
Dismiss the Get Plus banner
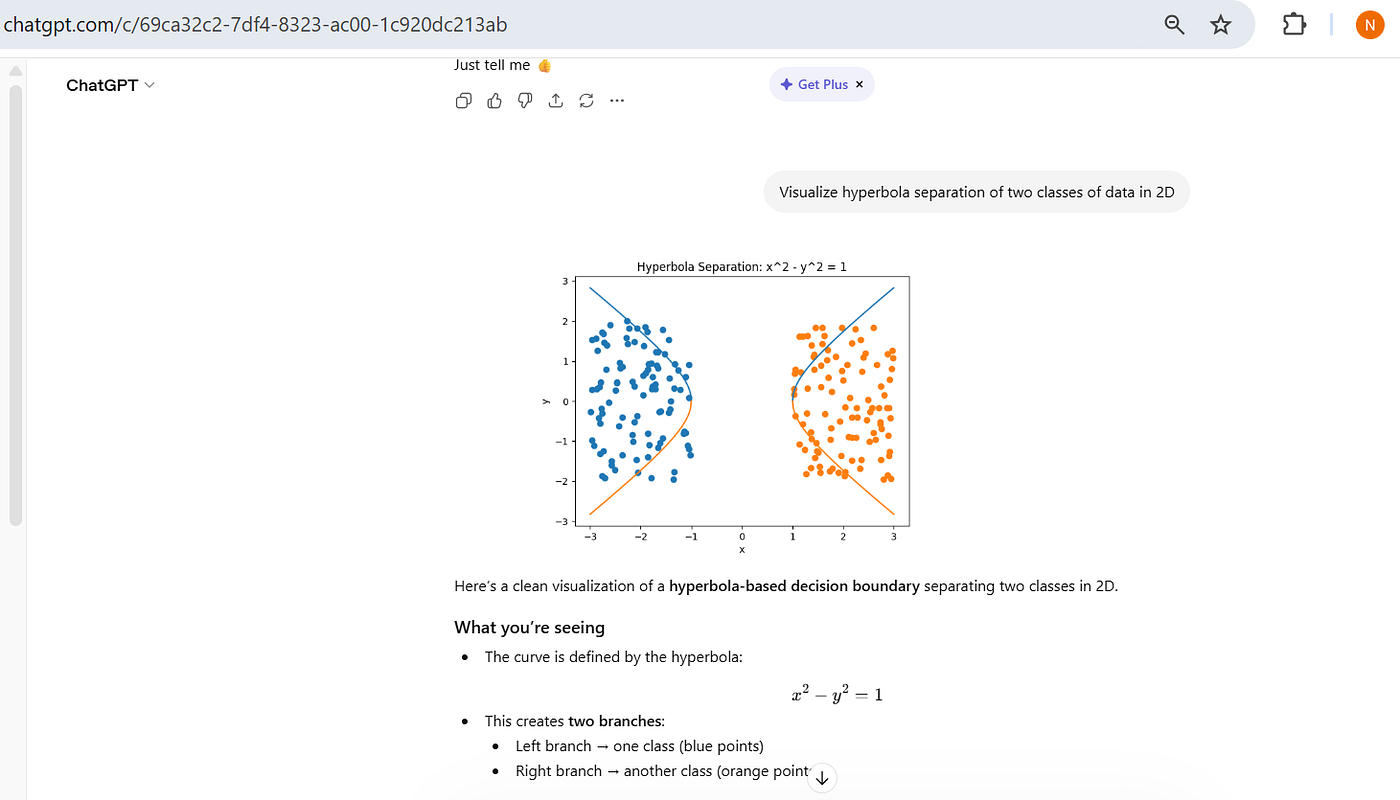(860, 85)
